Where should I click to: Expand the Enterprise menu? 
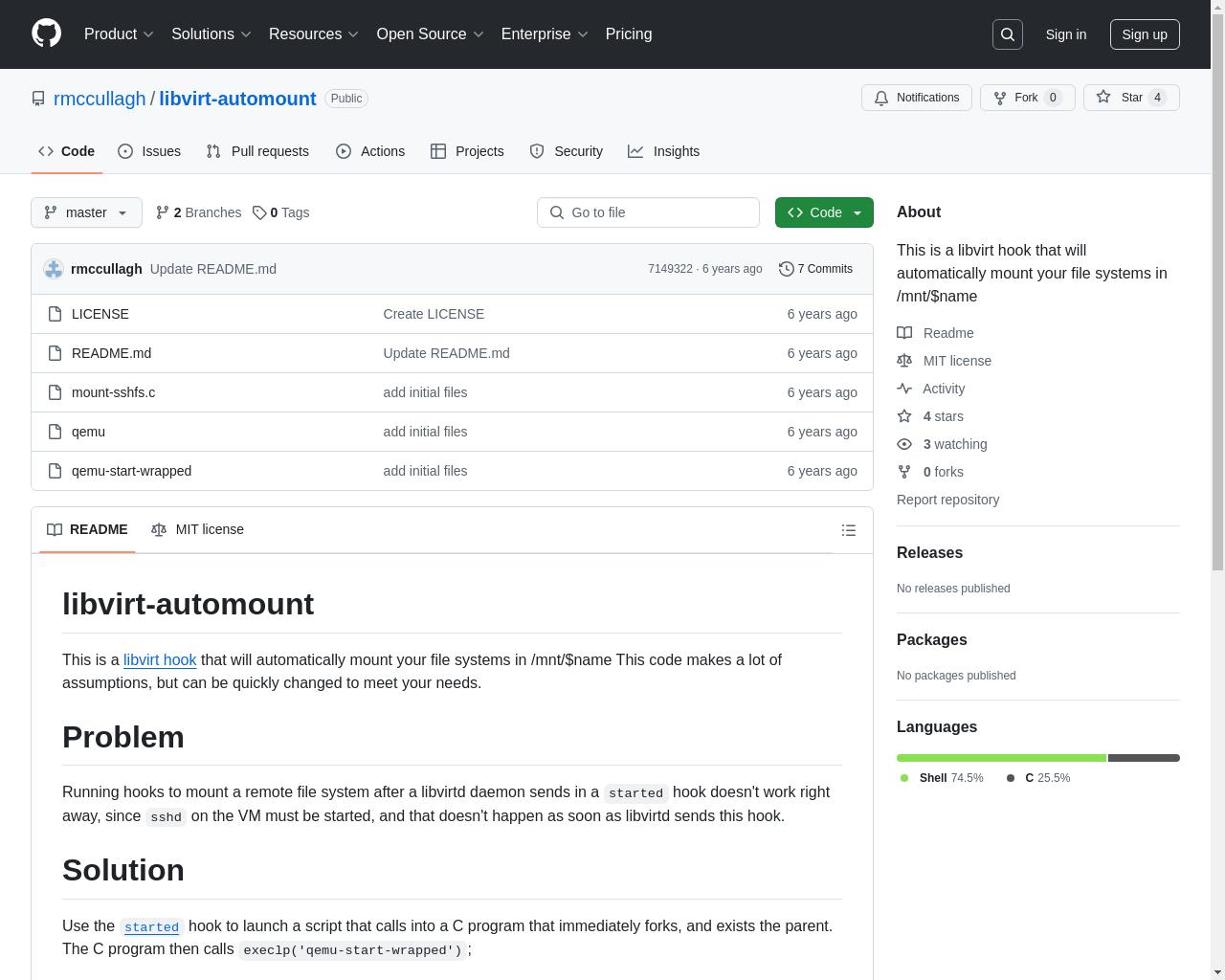click(546, 34)
